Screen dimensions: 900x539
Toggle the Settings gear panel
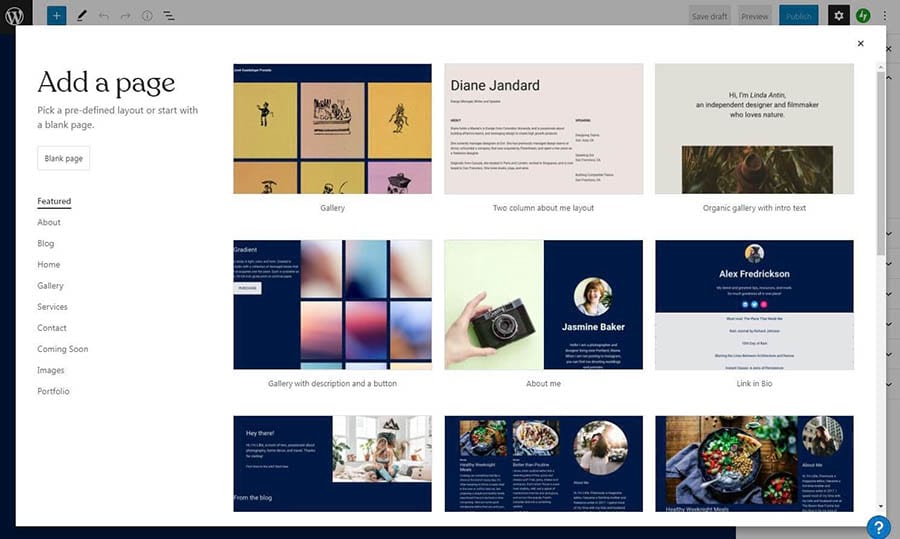tap(839, 16)
